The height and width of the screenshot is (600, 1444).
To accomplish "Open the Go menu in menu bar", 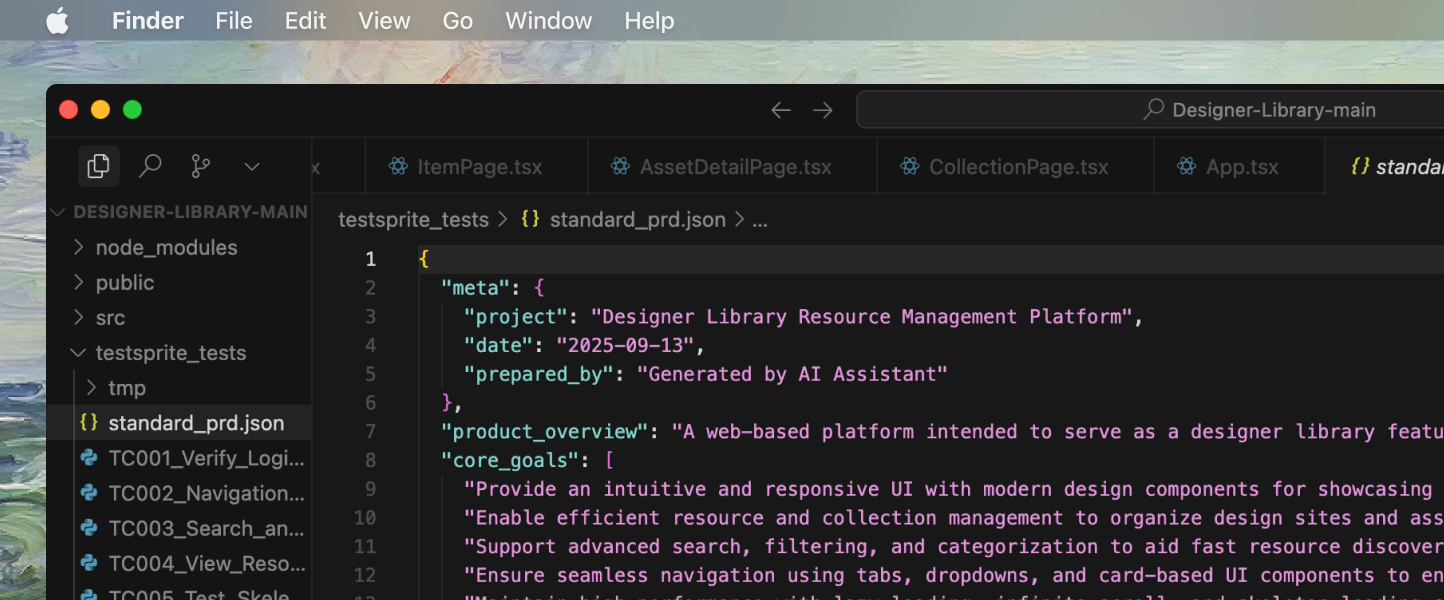I will tap(457, 21).
